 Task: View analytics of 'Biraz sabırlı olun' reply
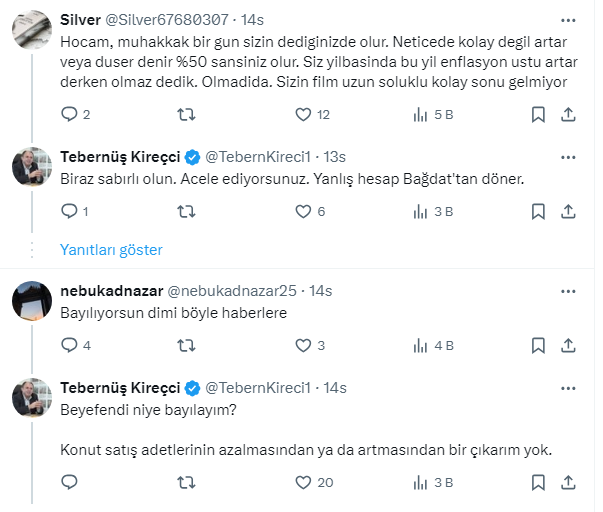point(422,211)
